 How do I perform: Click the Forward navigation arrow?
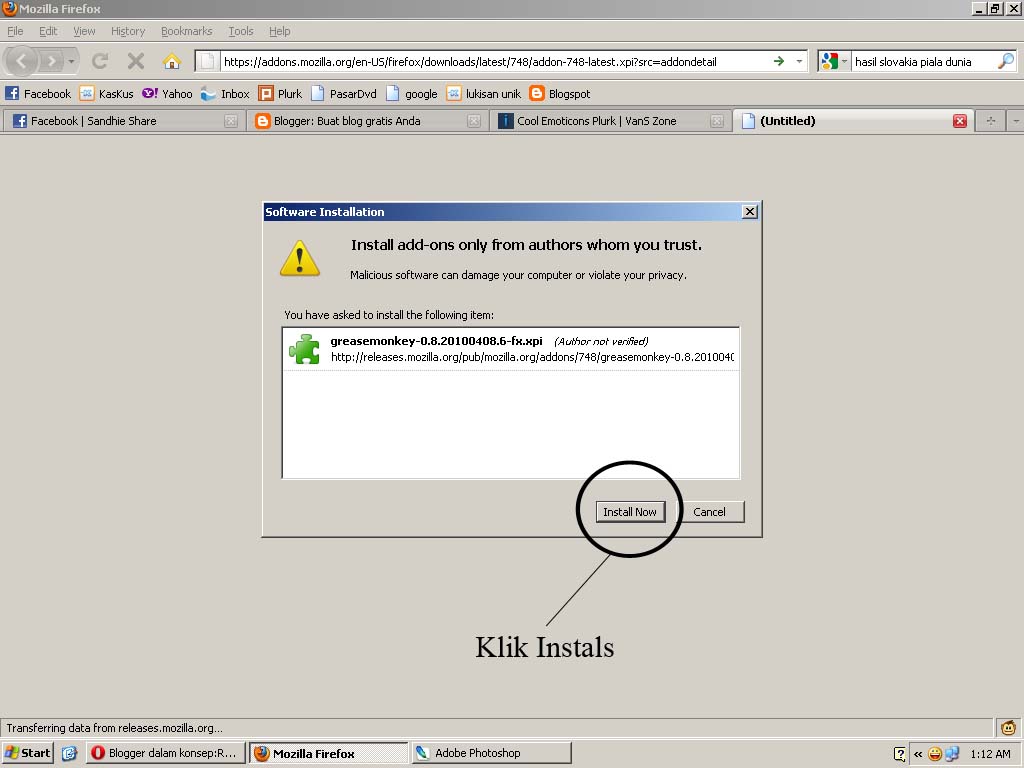52,61
